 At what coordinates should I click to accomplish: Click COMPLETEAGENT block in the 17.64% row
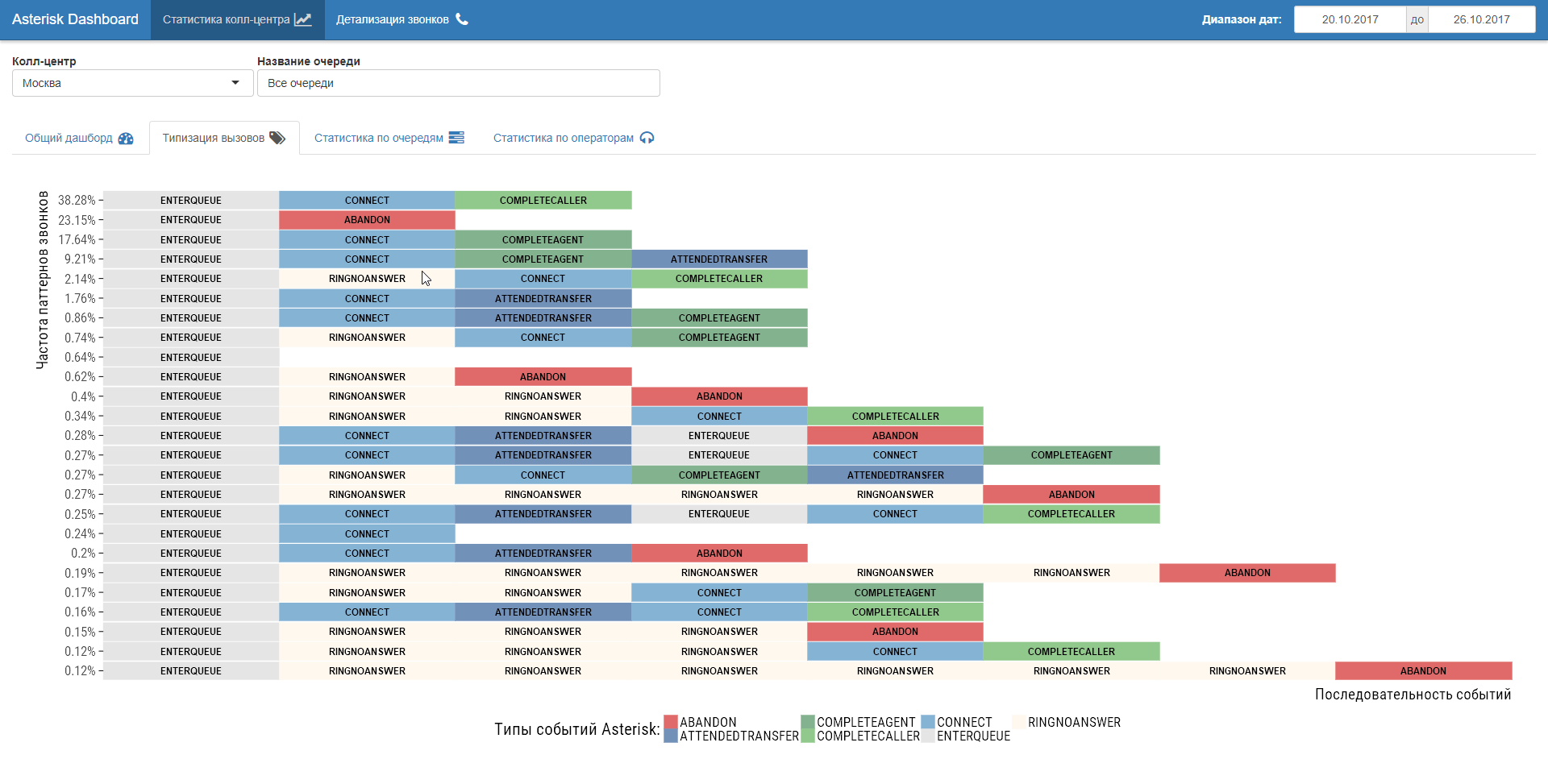pyautogui.click(x=543, y=239)
